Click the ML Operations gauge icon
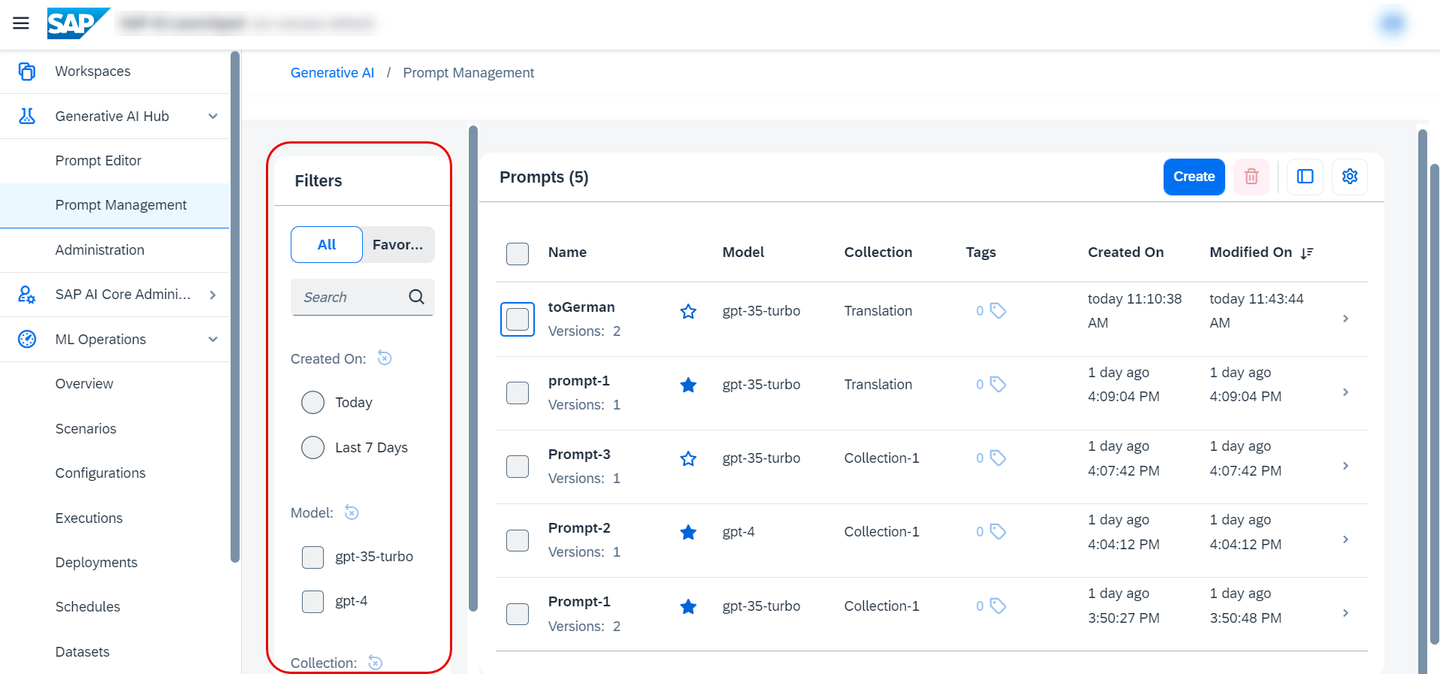This screenshot has height=674, width=1440. click(x=27, y=339)
